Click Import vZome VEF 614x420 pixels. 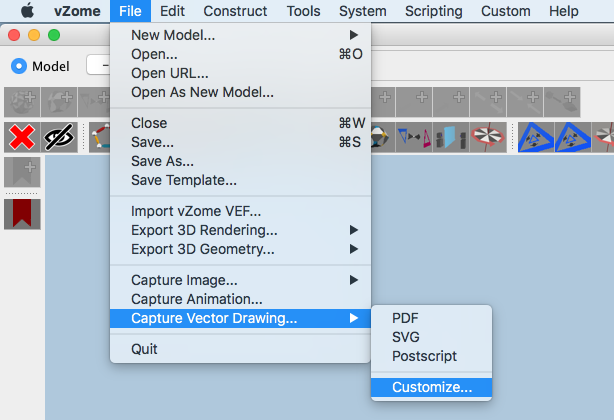tap(196, 211)
